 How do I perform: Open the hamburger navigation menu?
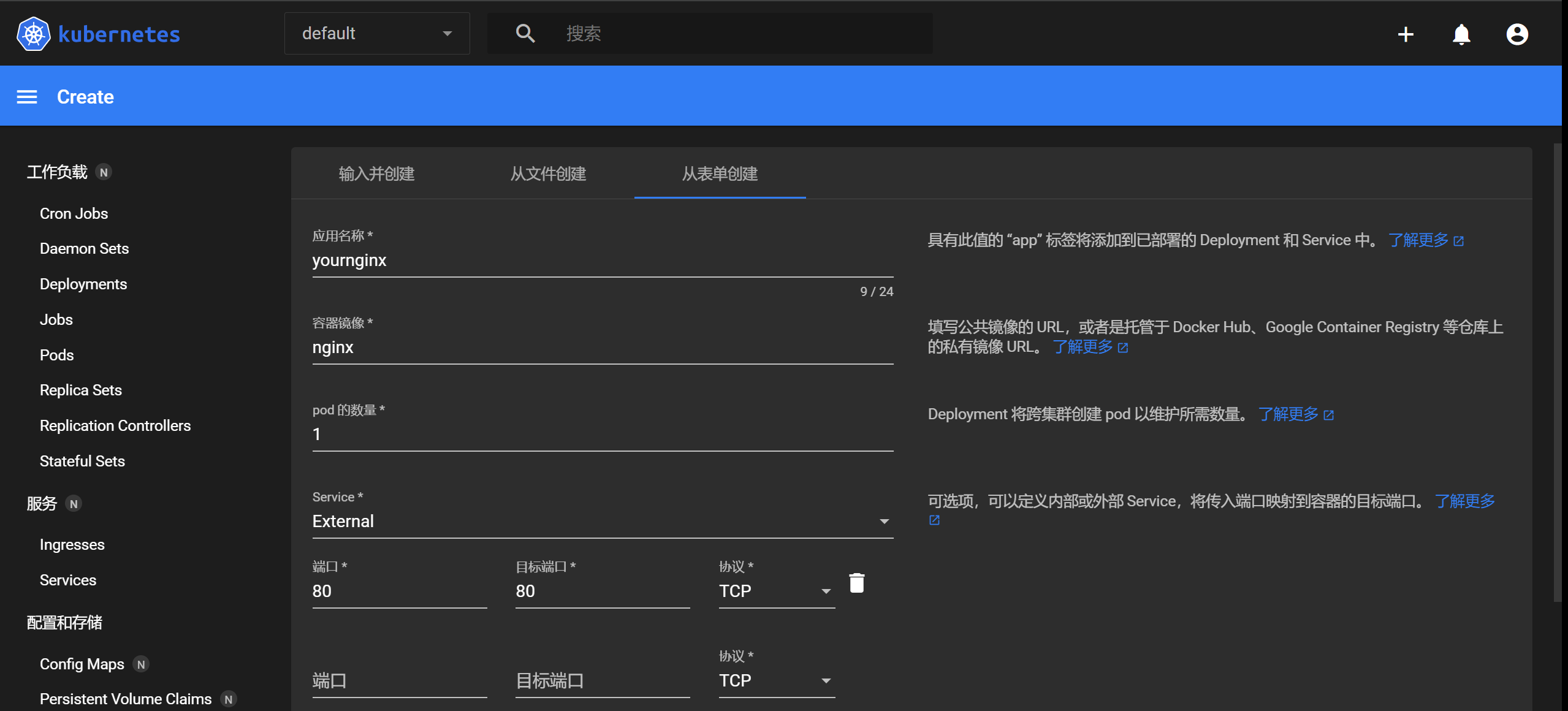[x=27, y=97]
